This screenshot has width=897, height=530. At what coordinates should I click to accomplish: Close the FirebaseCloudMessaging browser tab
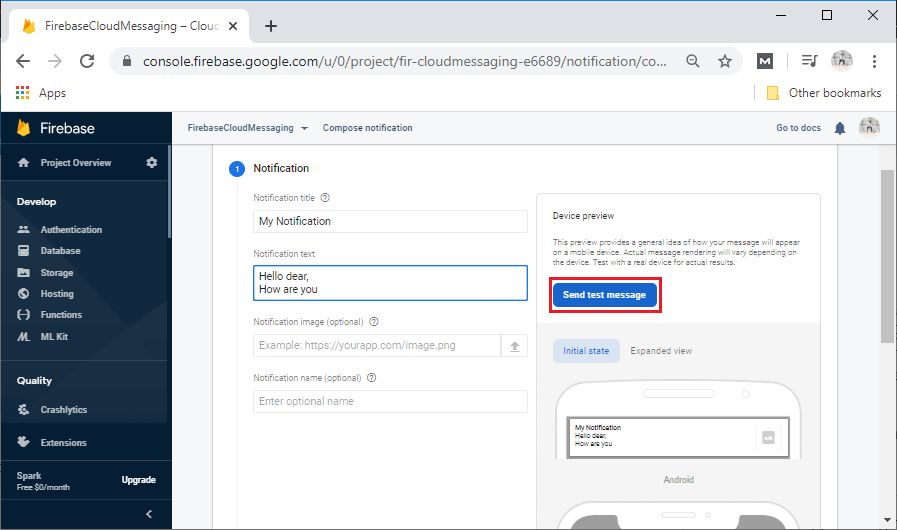233,26
